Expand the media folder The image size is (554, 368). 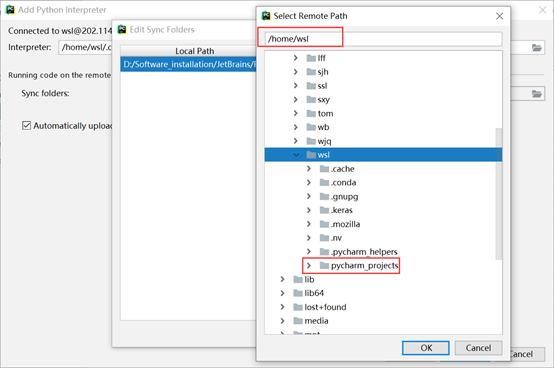282,321
